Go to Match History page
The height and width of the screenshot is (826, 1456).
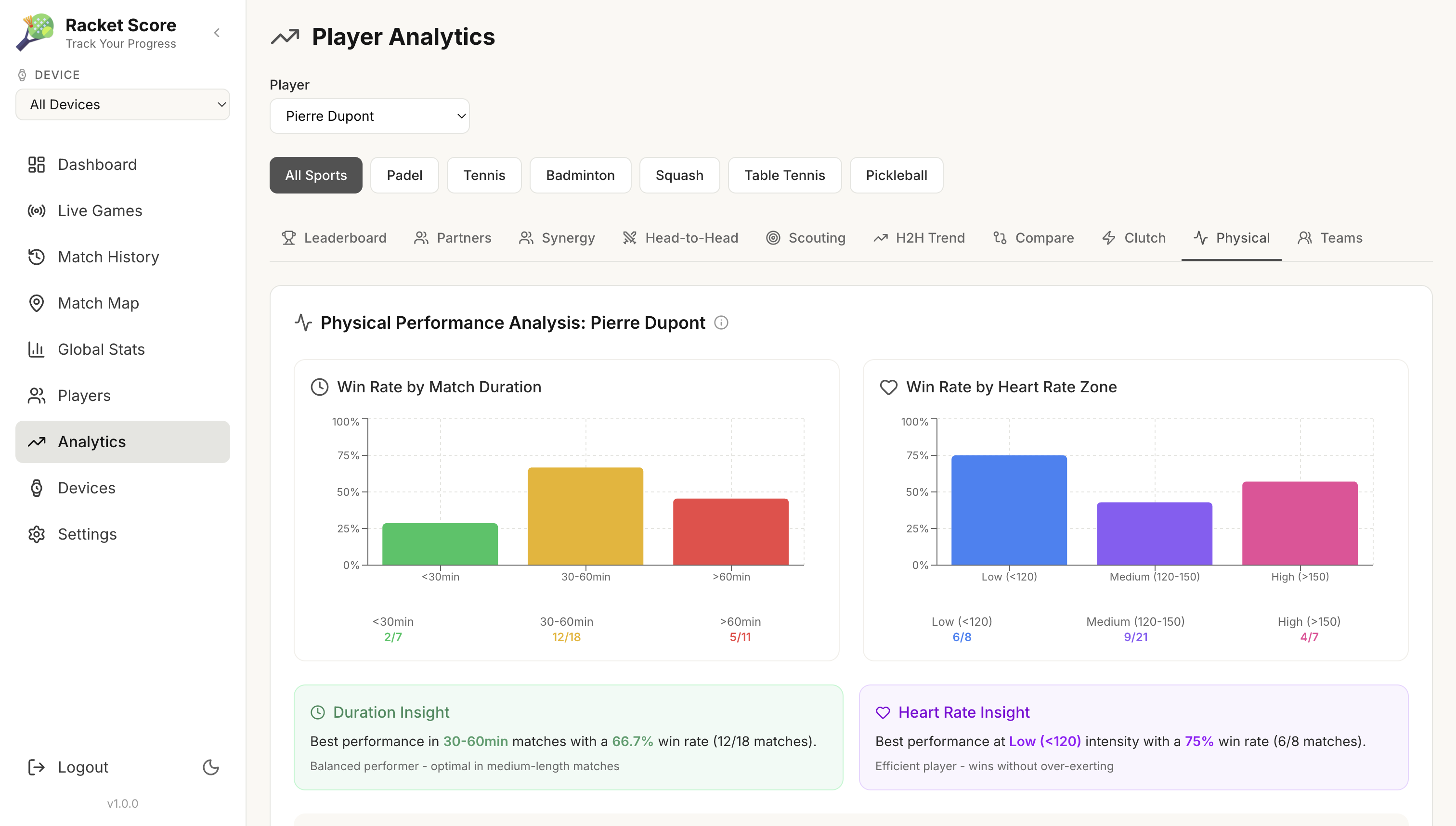pos(108,257)
